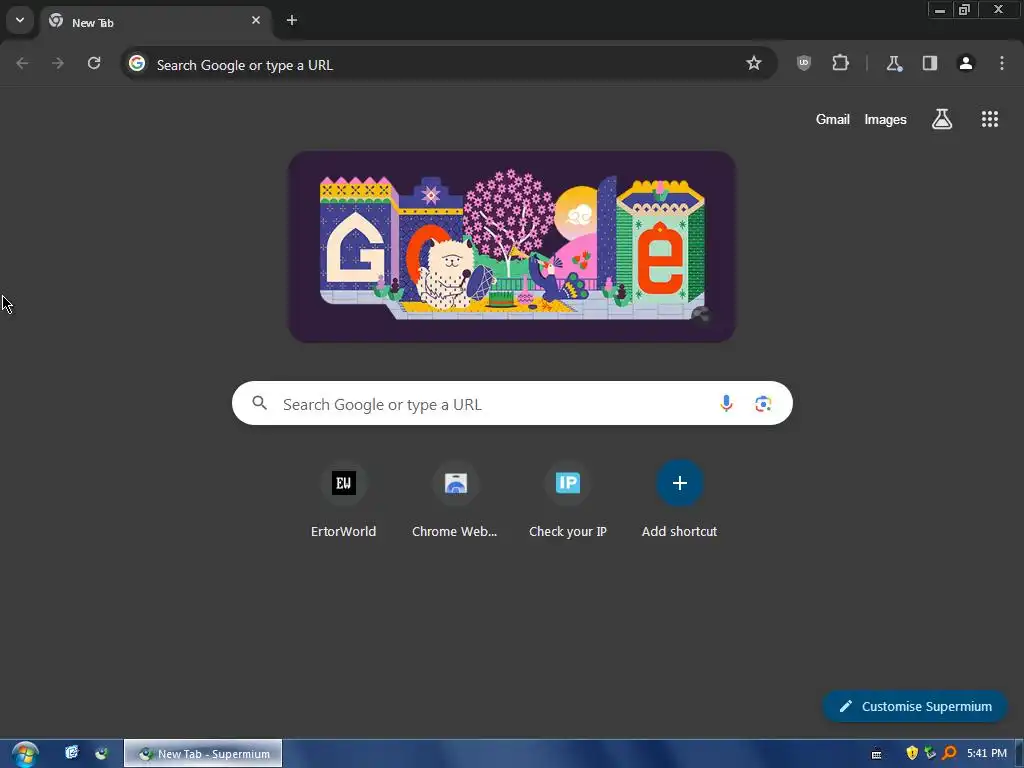This screenshot has height=768, width=1024.
Task: Open the Extensions puzzle-piece menu
Action: pyautogui.click(x=840, y=63)
